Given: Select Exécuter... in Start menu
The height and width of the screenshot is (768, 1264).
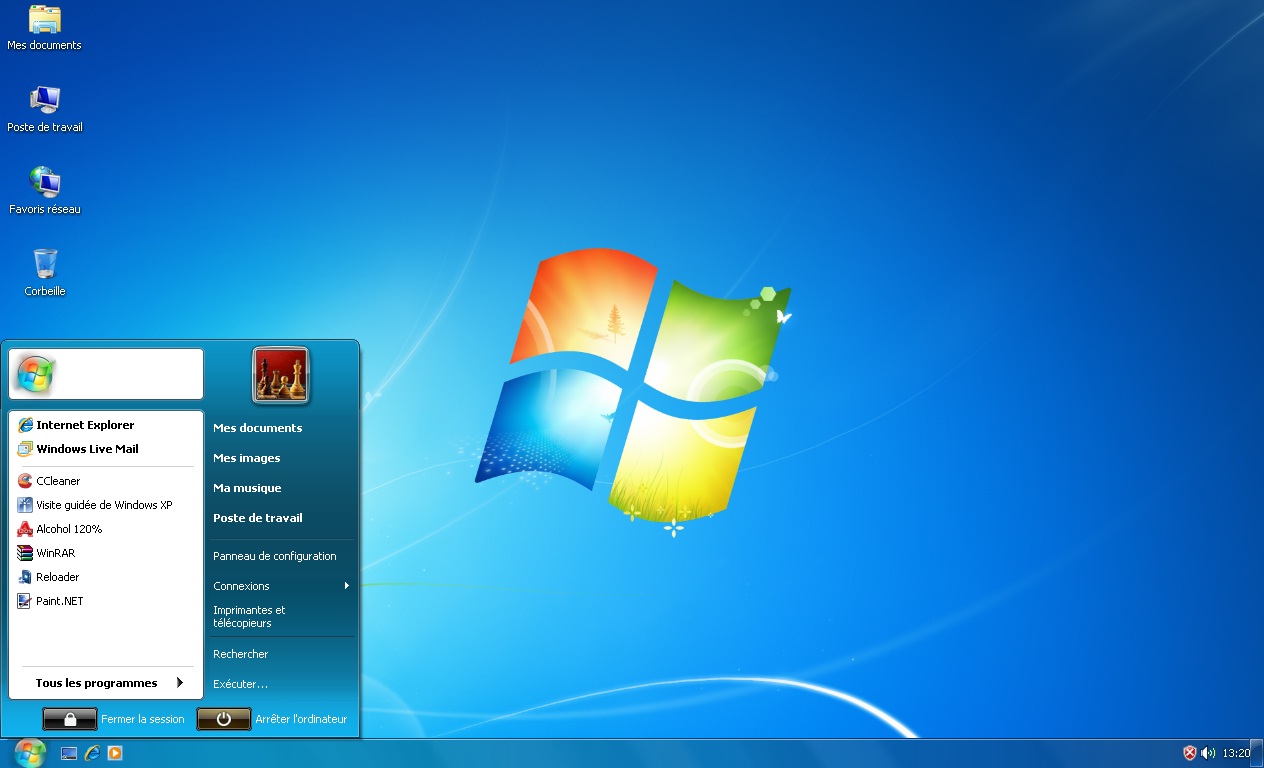Looking at the screenshot, I should click(240, 684).
